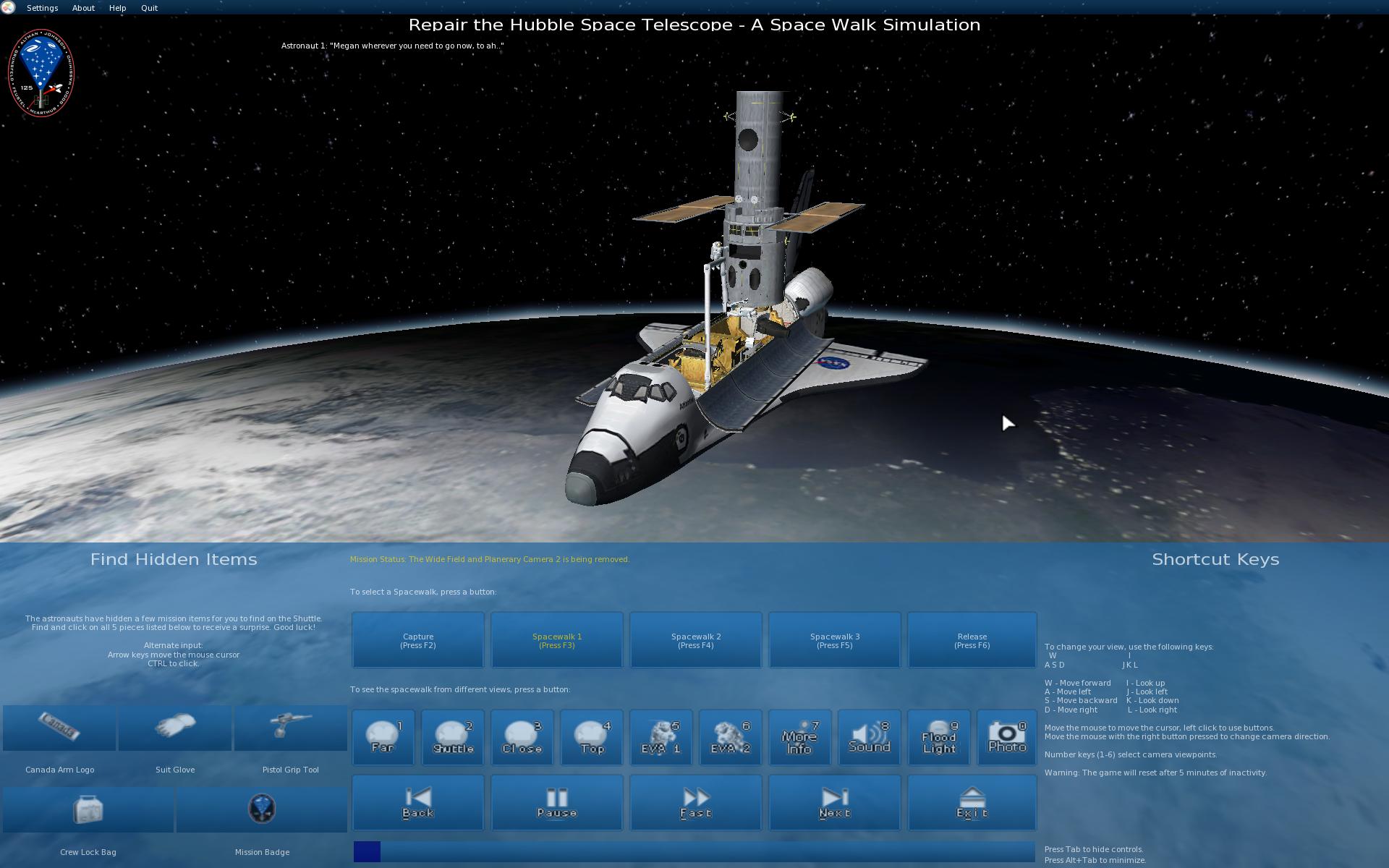The width and height of the screenshot is (1389, 868).
Task: Click the astronaut on the robotic arm
Action: 717,253
